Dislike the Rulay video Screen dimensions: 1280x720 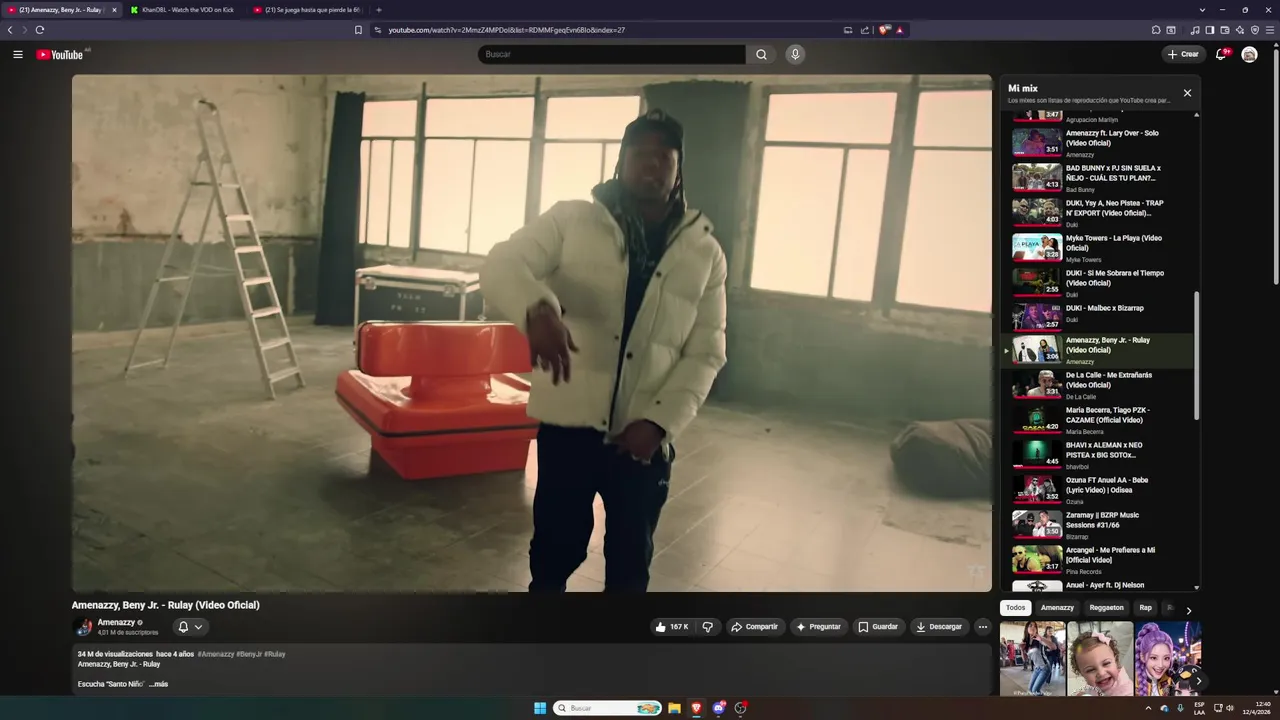[x=708, y=627]
